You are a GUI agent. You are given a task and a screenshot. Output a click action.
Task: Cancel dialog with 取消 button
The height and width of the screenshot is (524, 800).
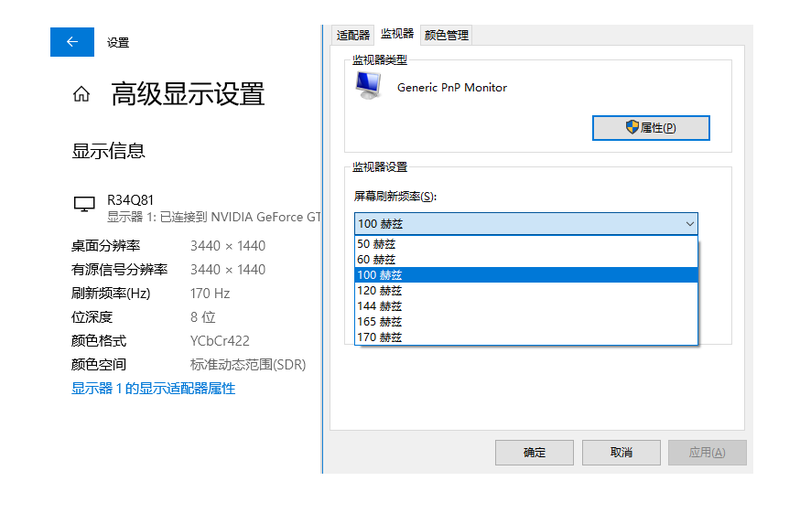point(621,453)
